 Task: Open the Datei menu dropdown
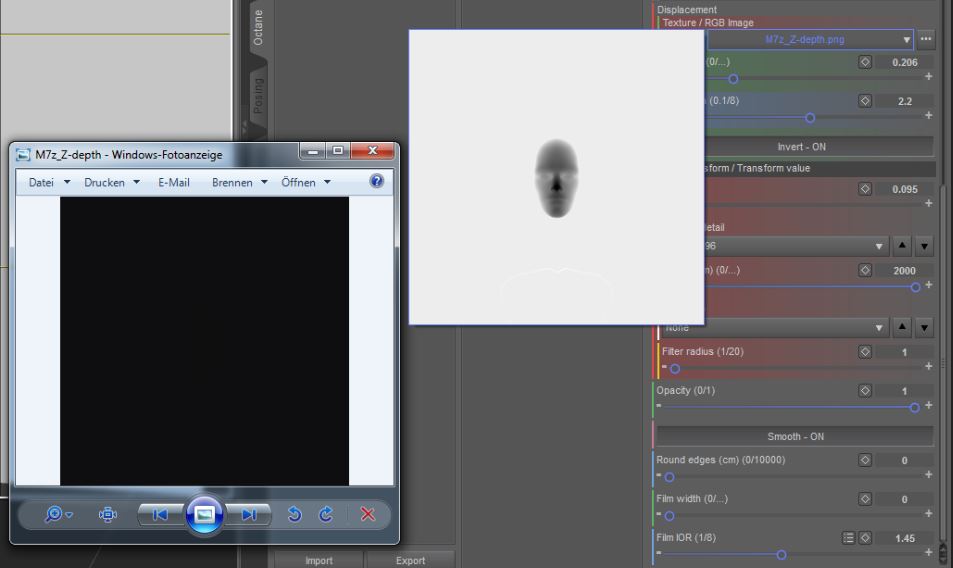[x=49, y=182]
